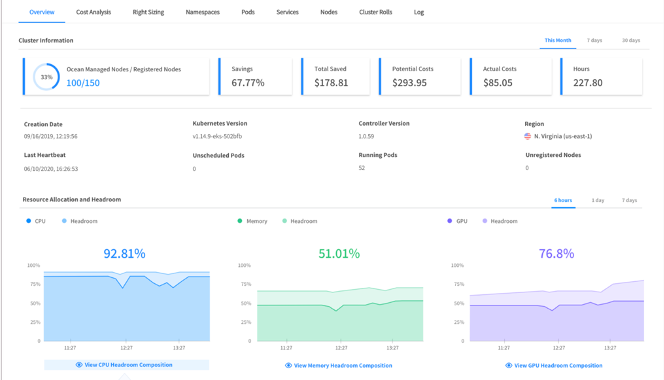
Task: Click the 100/150 managed nodes link
Action: 83,83
